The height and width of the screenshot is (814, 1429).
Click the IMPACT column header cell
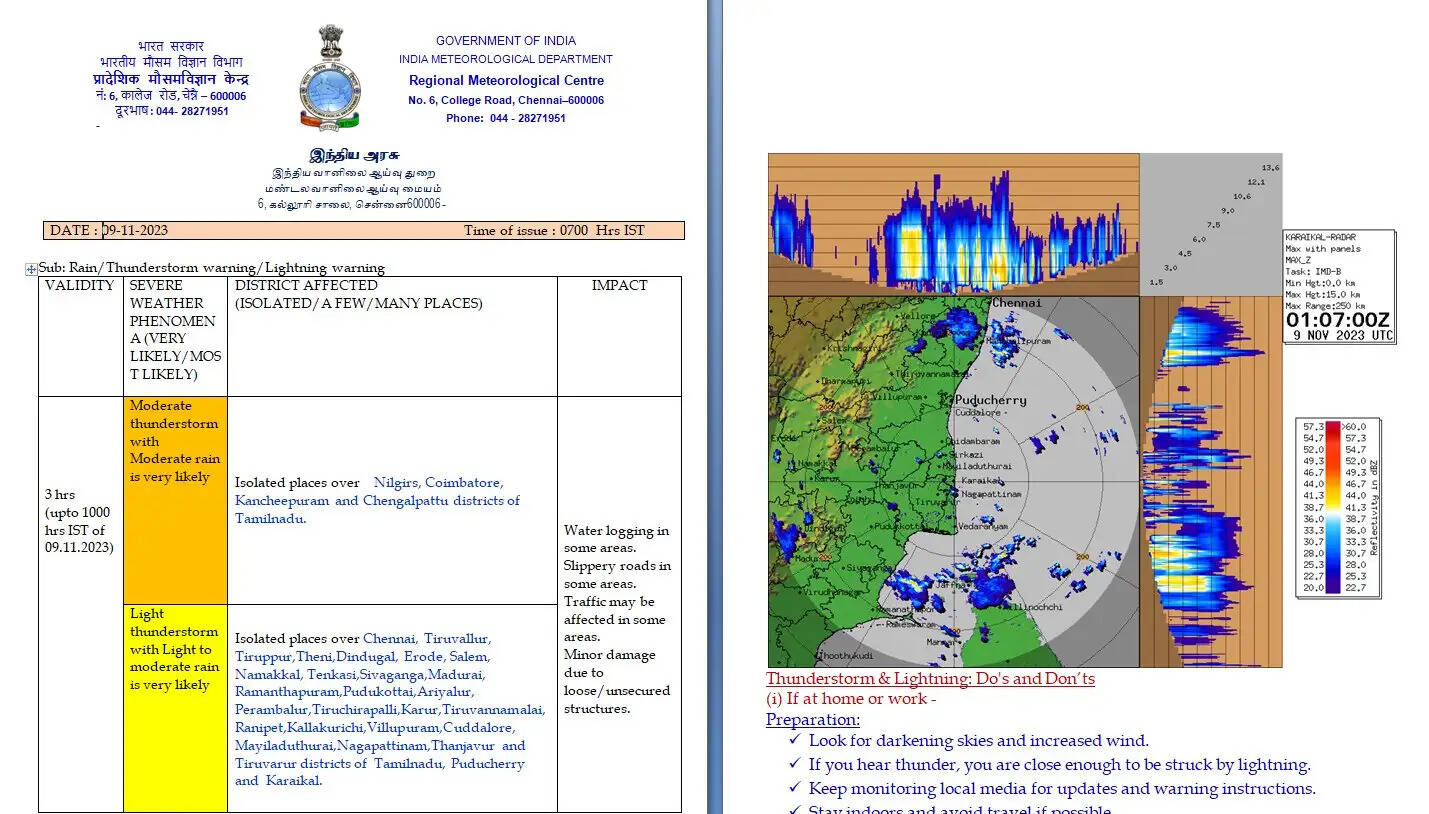click(x=619, y=286)
